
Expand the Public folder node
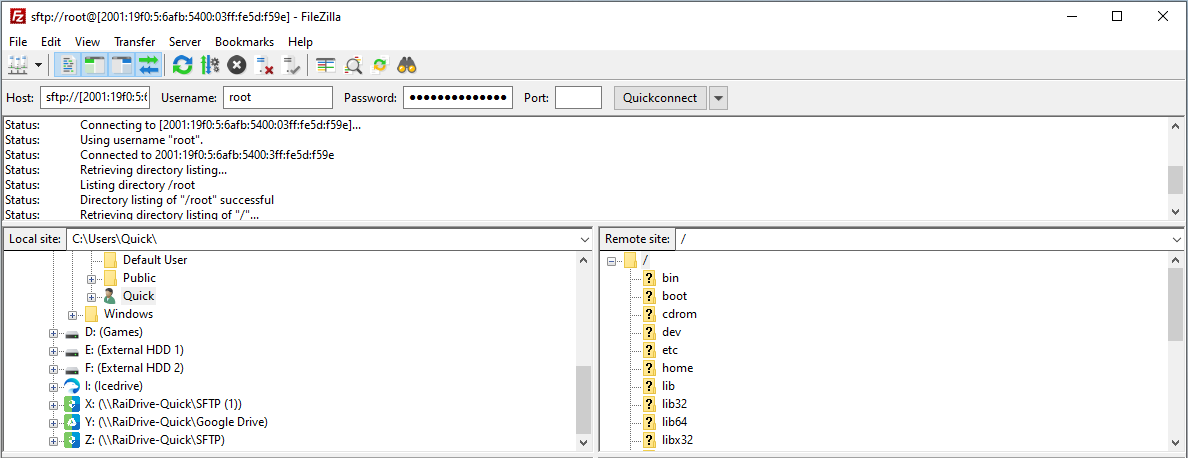[92, 278]
